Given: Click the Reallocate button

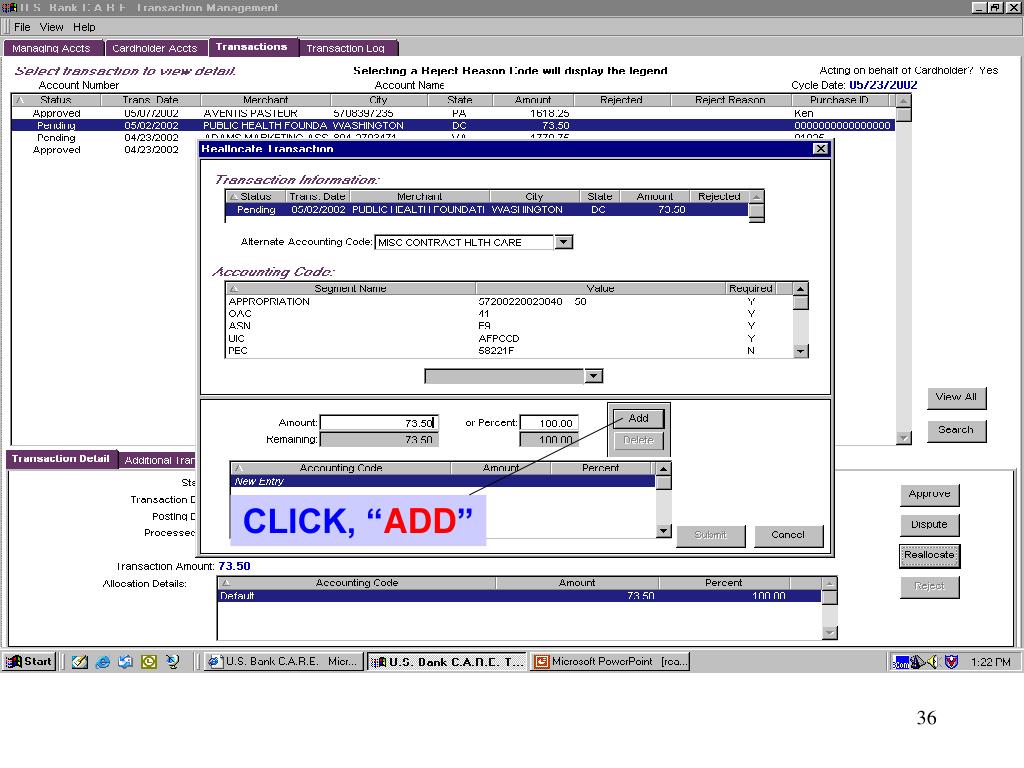Looking at the screenshot, I should pos(929,555).
